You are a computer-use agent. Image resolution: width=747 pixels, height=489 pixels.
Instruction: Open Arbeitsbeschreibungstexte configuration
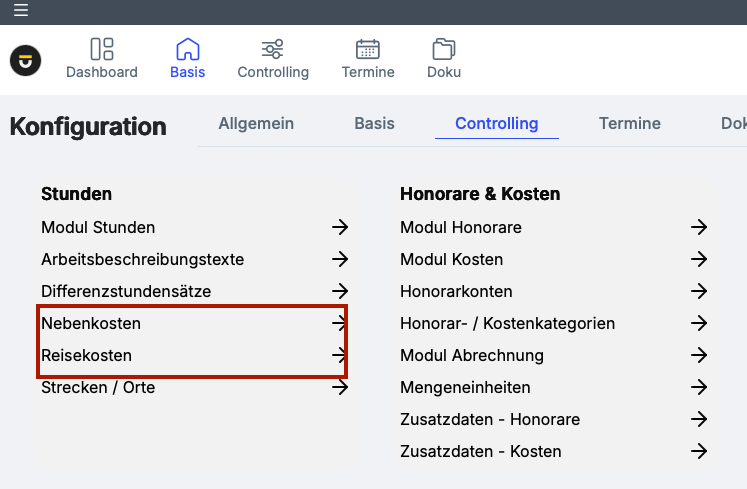[143, 260]
